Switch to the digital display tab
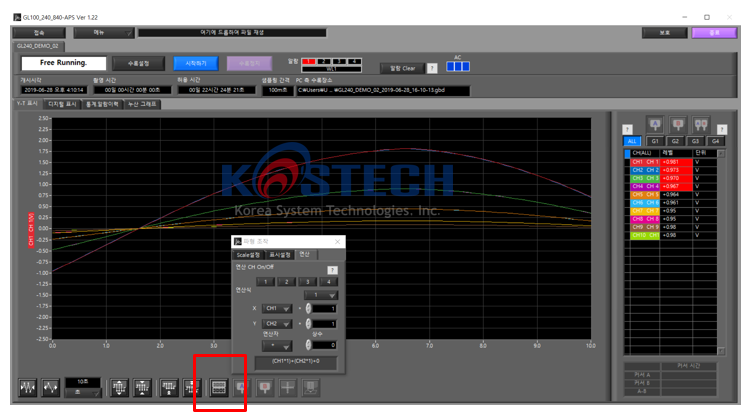 (62, 104)
